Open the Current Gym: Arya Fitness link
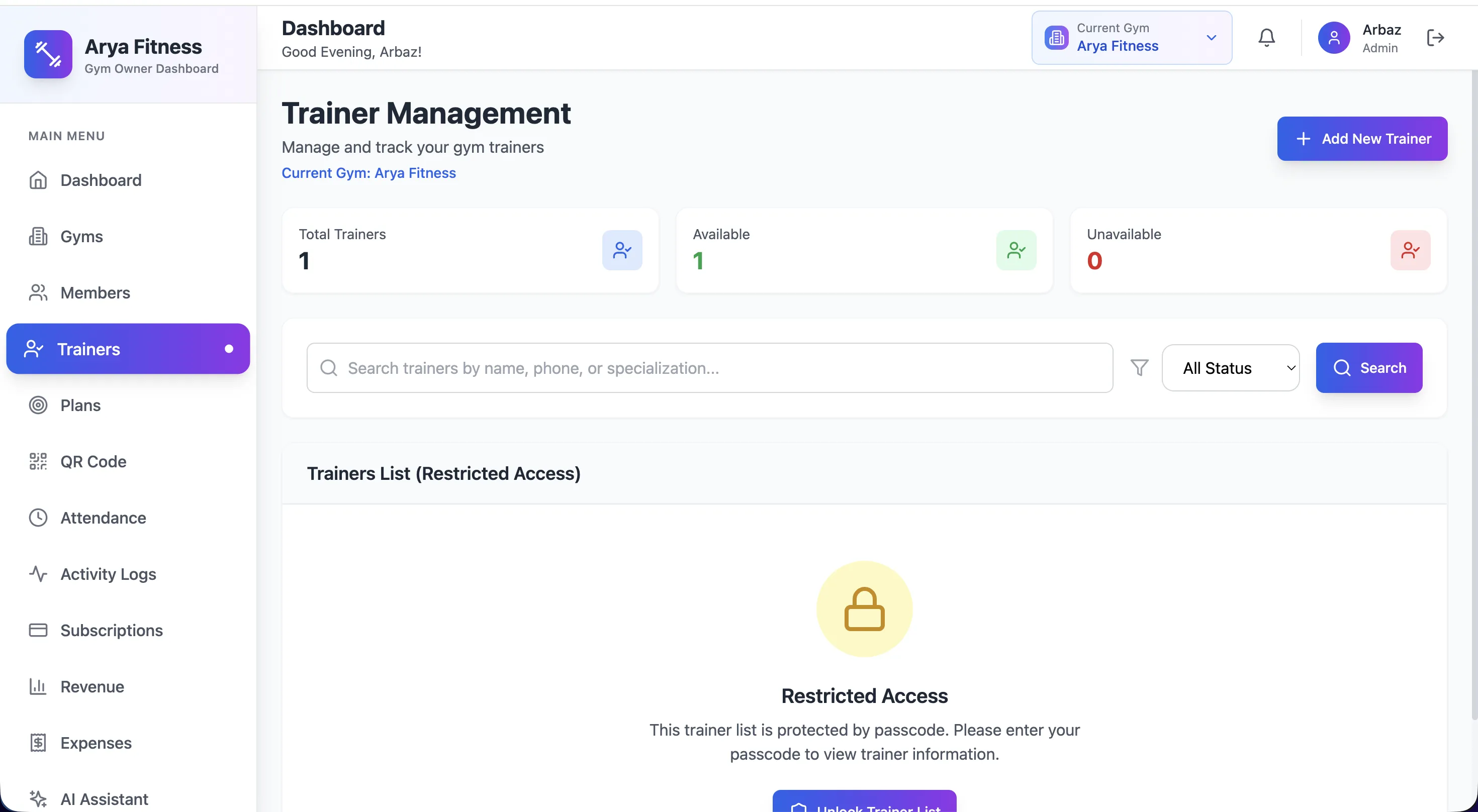The width and height of the screenshot is (1478, 812). click(x=369, y=173)
